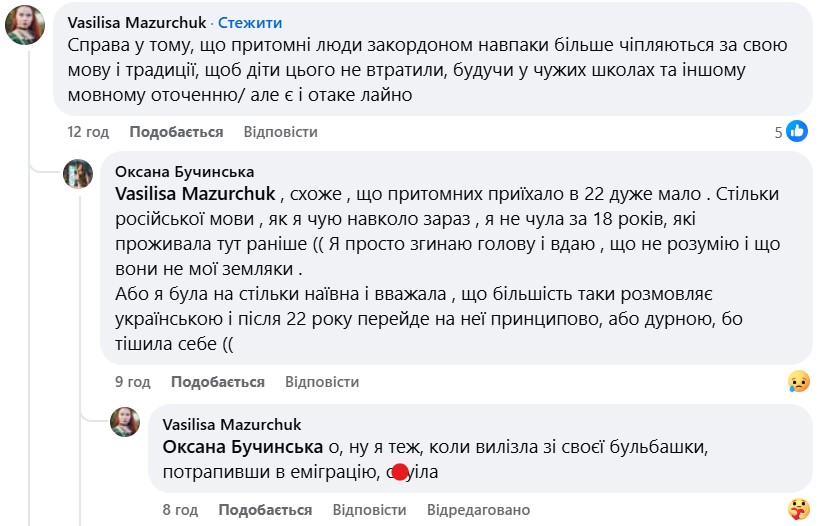Click the Стежити follow link

(250, 22)
